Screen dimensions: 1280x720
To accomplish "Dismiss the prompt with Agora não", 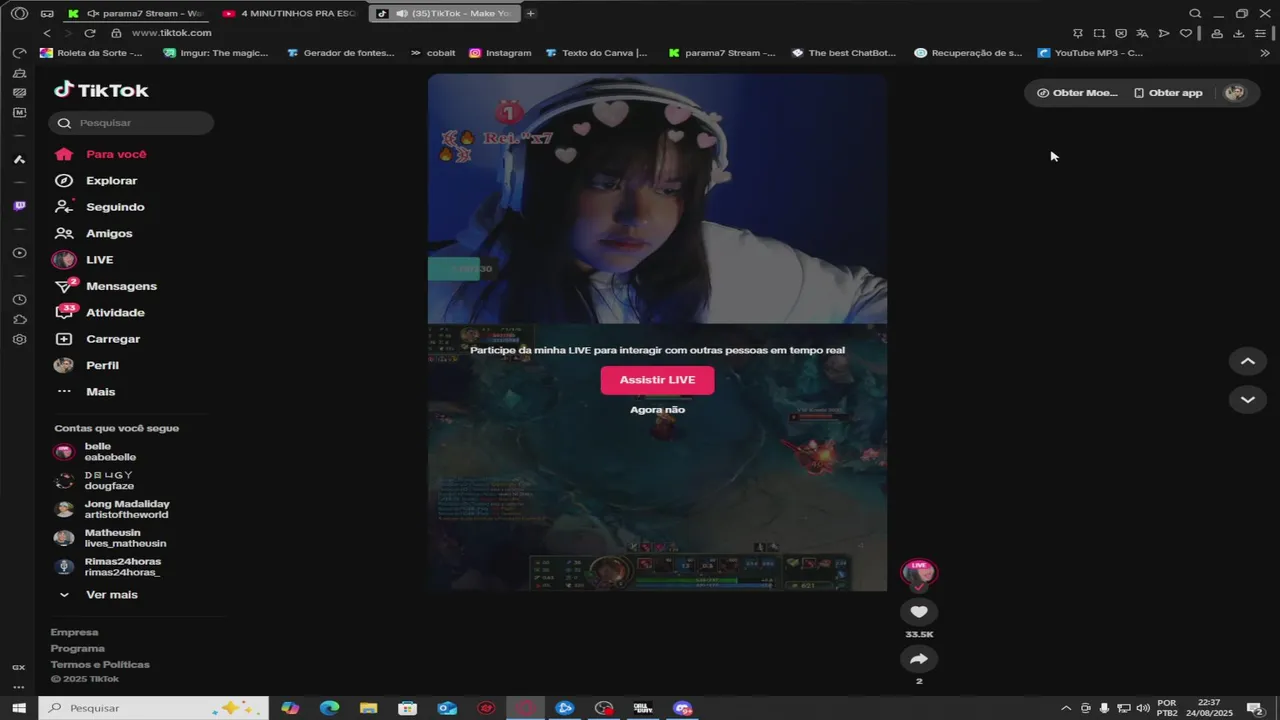I will pos(657,410).
